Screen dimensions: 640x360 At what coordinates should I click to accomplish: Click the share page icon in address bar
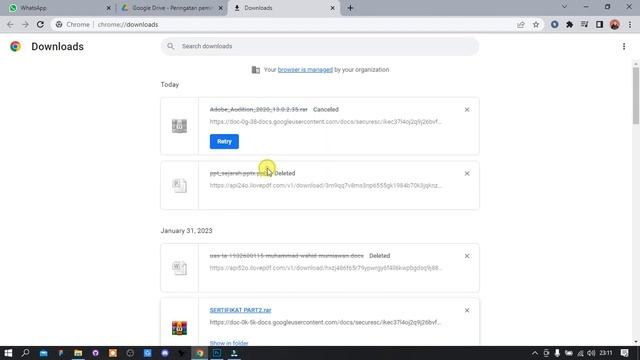click(x=521, y=24)
